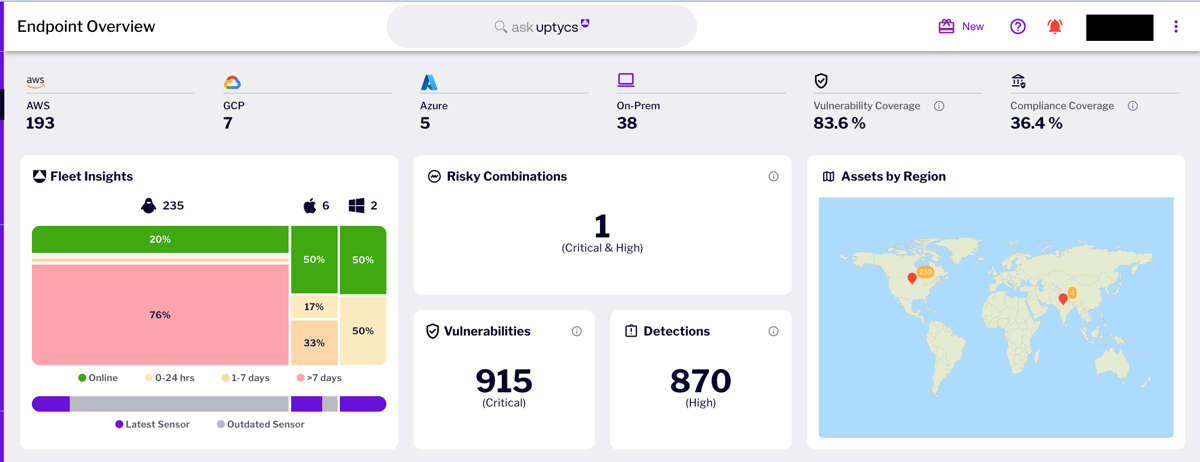Open the 915 critical vulnerabilities count
The image size is (1200, 462).
504,381
